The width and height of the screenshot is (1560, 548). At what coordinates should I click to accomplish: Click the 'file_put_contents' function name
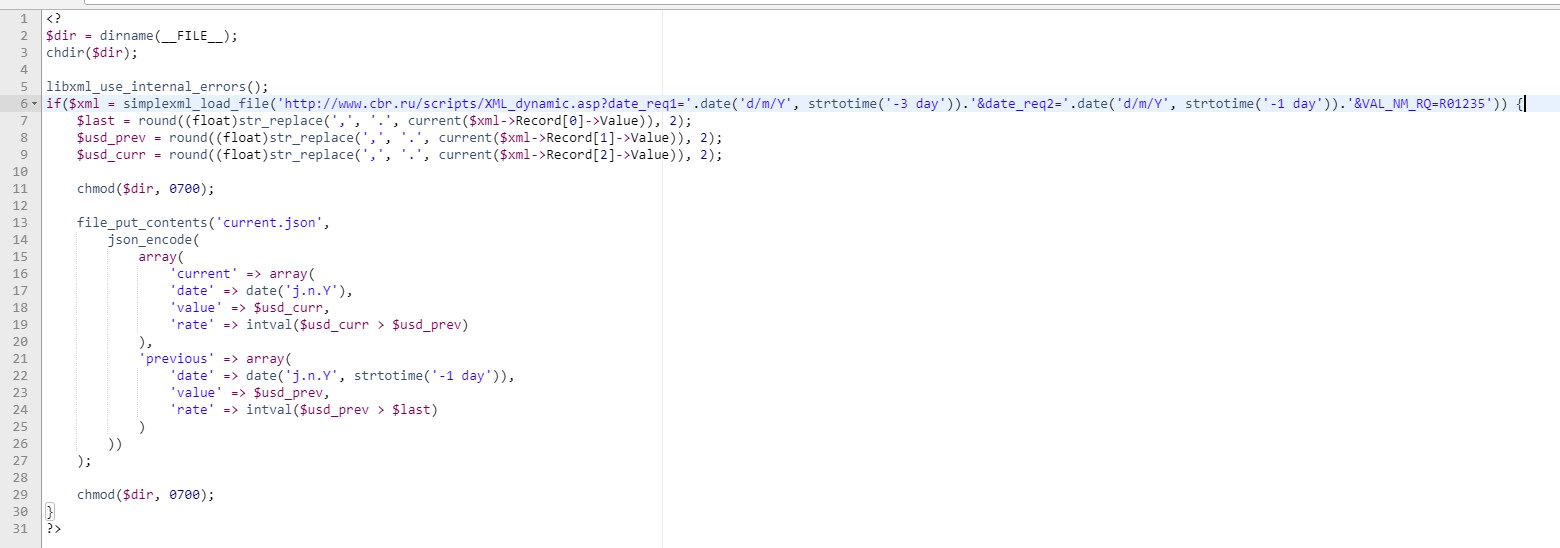142,222
